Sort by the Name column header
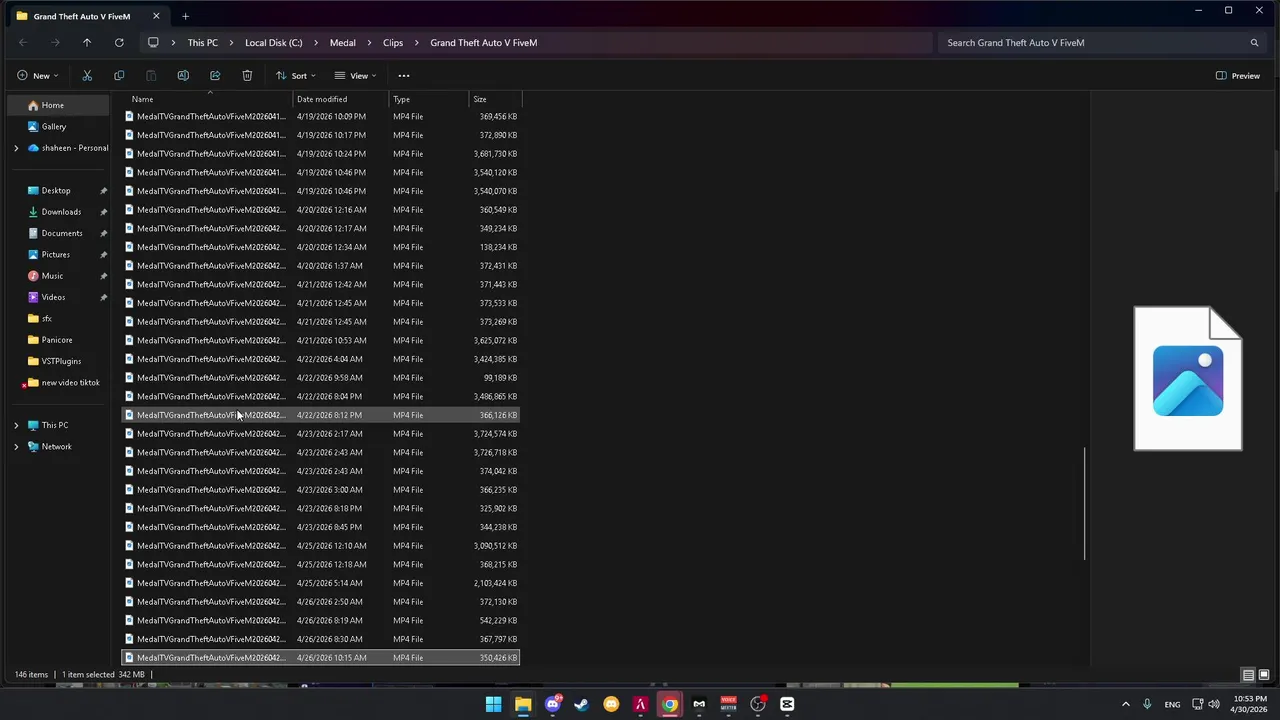This screenshot has width=1280, height=720. [x=208, y=99]
